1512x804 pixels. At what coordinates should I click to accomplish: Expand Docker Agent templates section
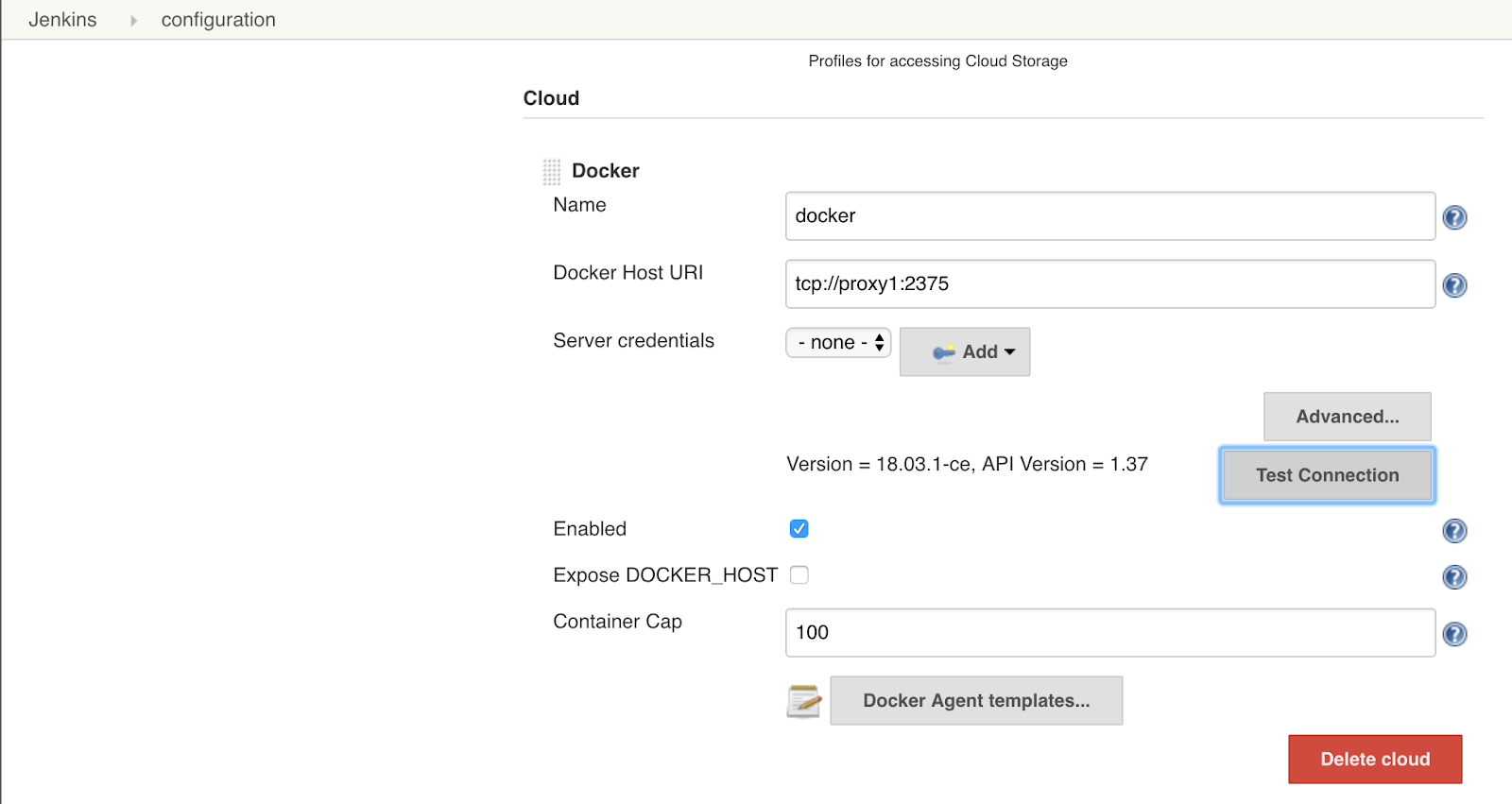[x=976, y=701]
